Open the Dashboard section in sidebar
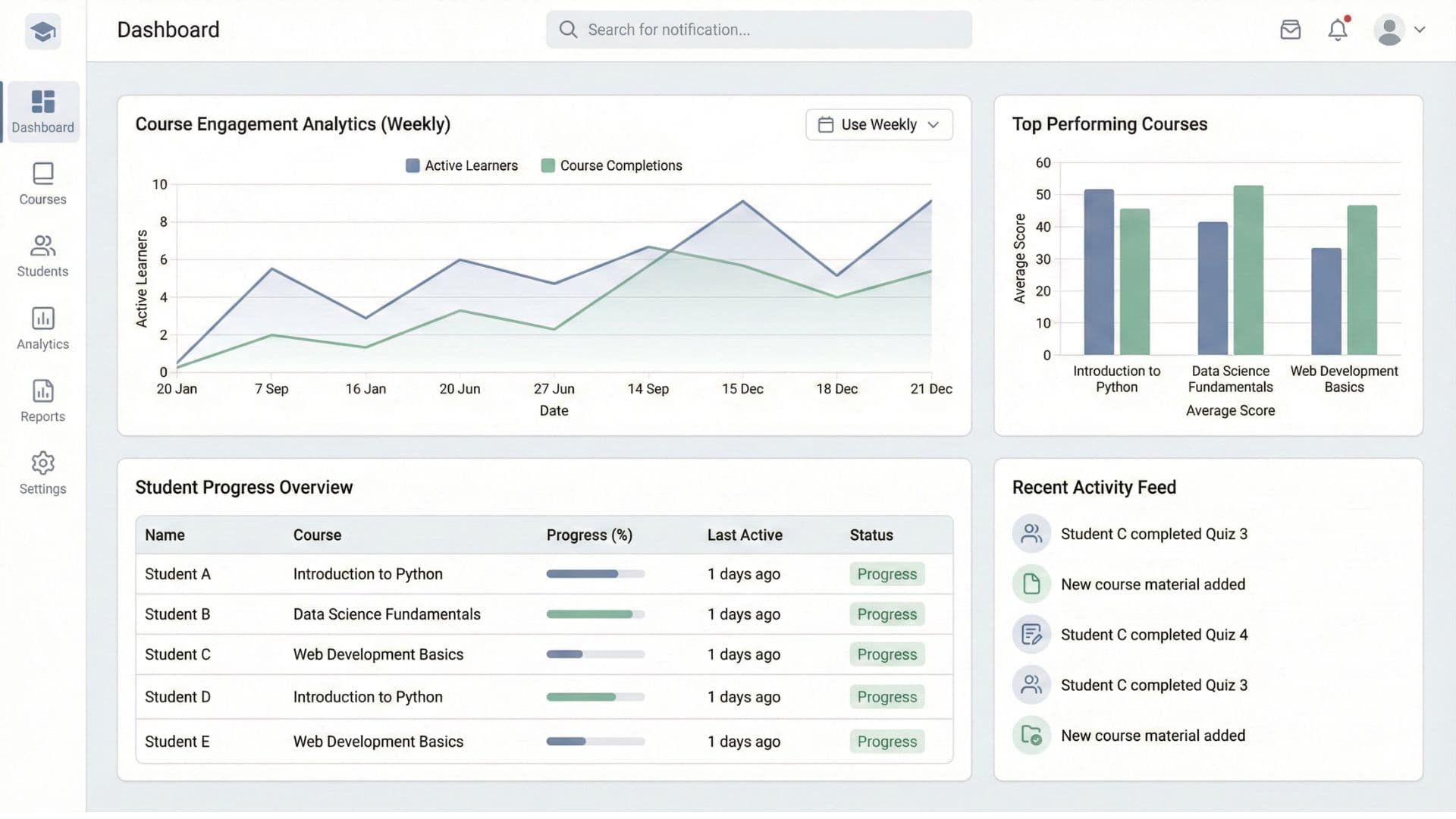 42,111
